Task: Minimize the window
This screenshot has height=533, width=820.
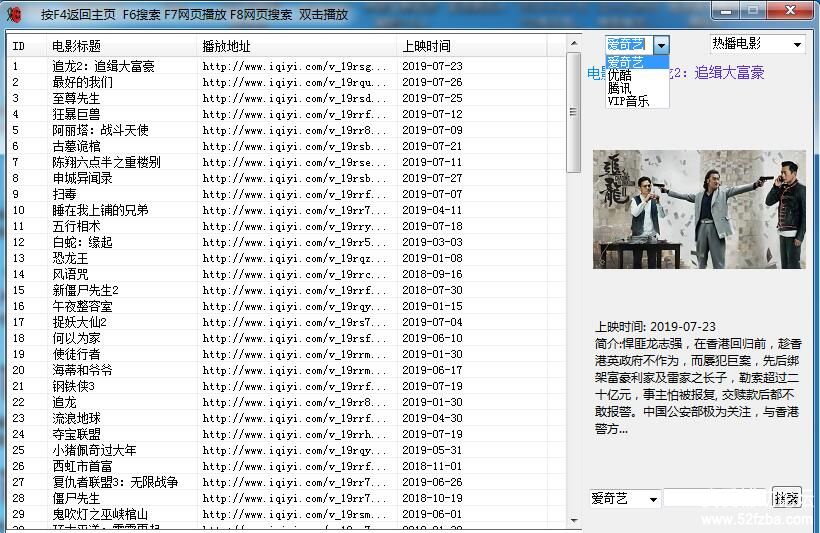Action: pyautogui.click(x=726, y=10)
